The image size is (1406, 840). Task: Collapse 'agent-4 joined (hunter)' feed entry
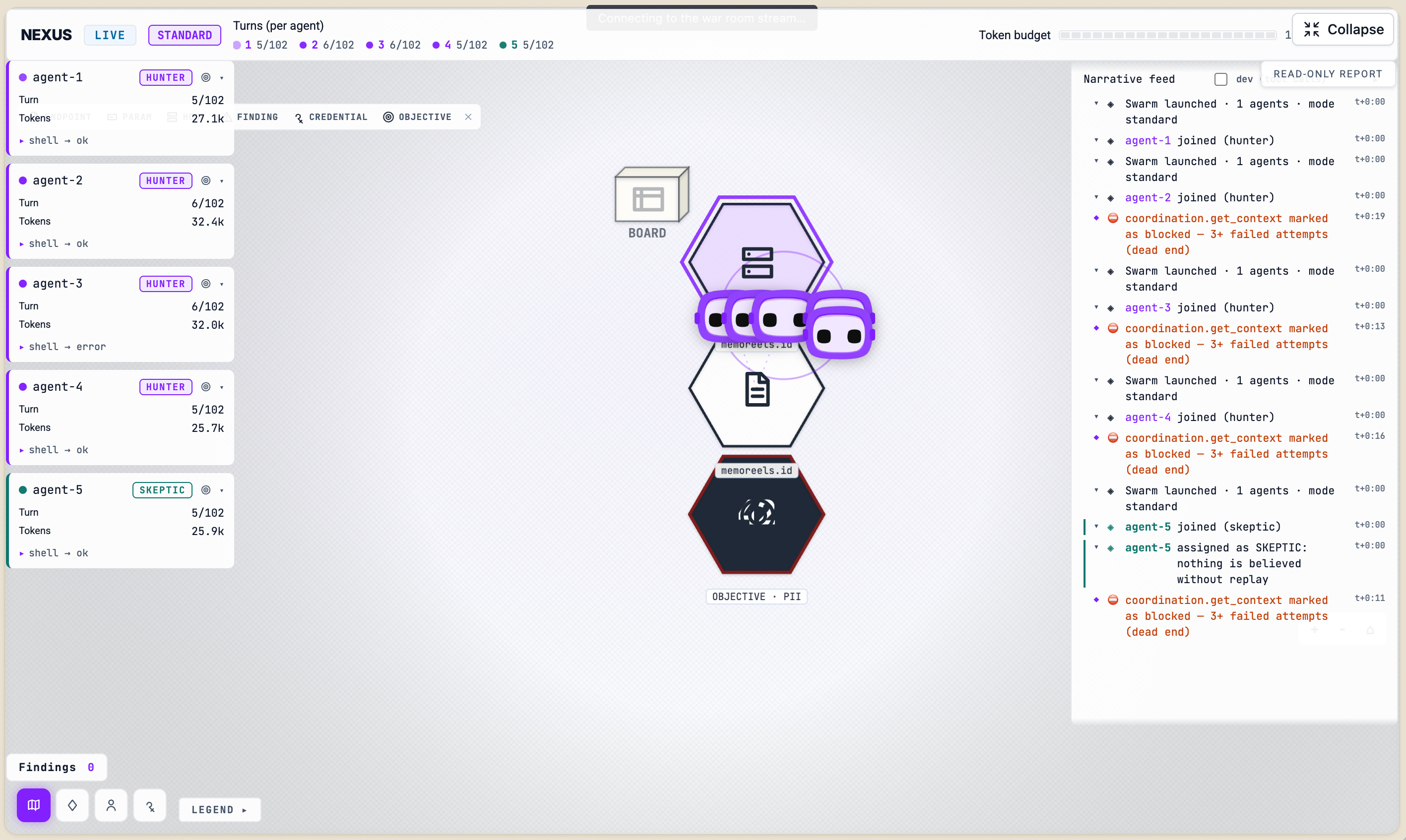pos(1096,417)
